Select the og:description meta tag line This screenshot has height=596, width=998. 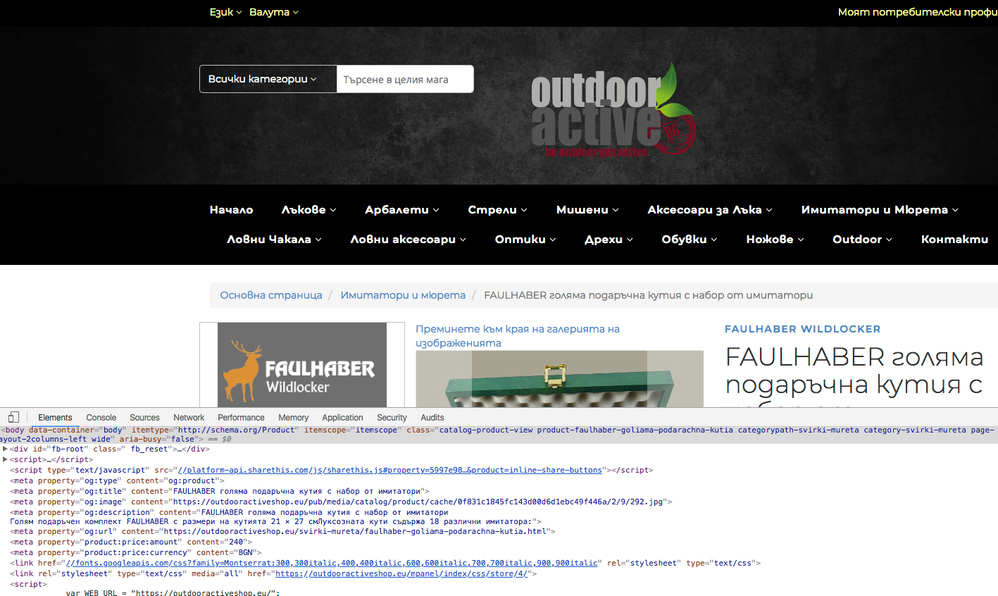click(x=276, y=516)
